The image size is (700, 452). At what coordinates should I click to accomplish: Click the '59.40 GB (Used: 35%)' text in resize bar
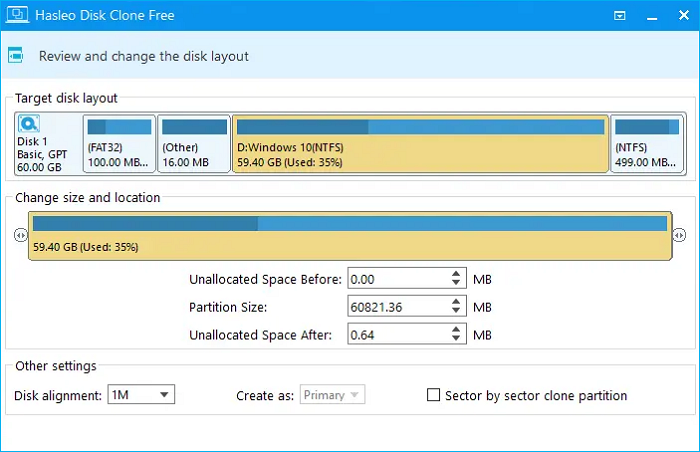(86, 247)
